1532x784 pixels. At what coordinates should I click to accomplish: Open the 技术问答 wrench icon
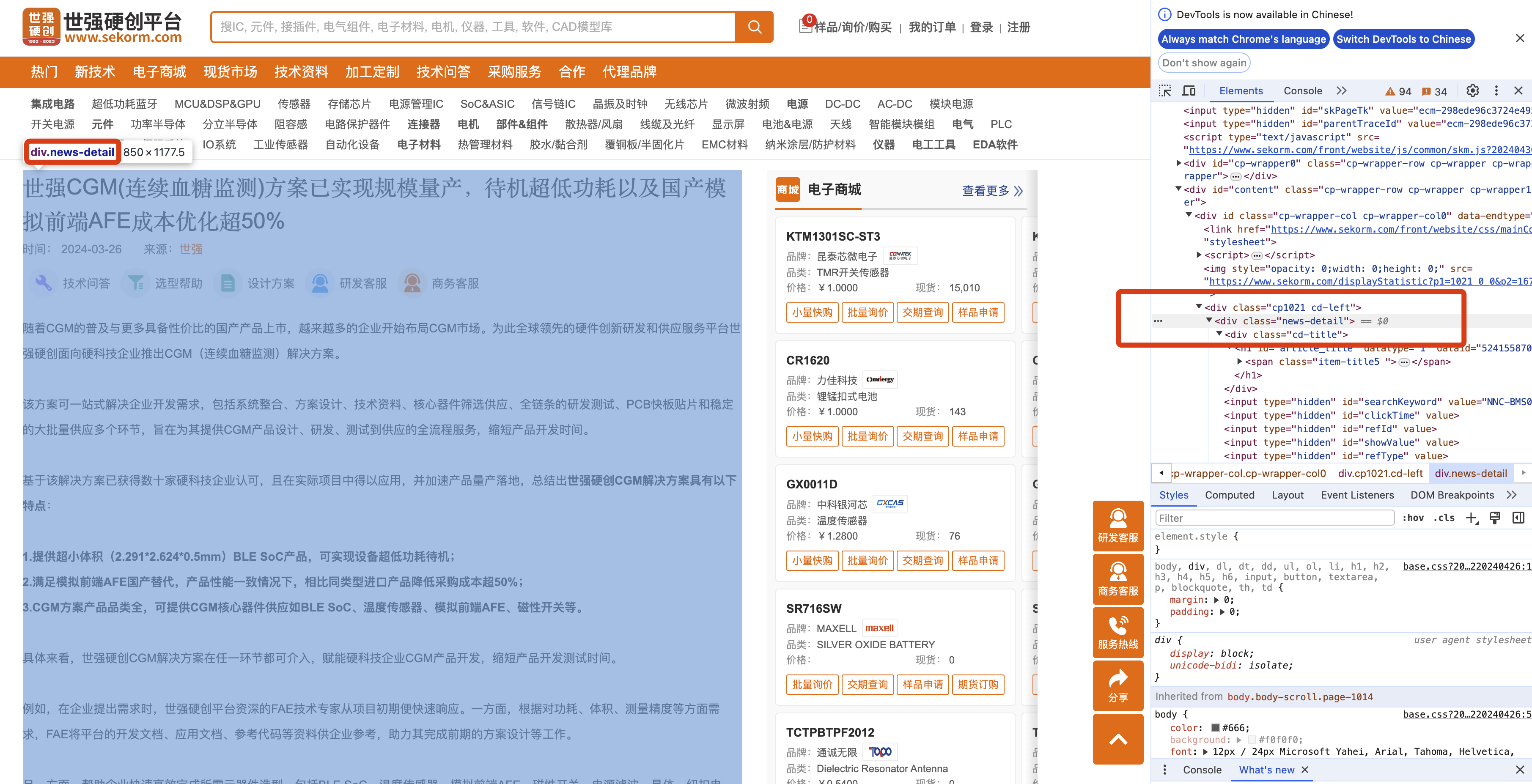click(44, 283)
